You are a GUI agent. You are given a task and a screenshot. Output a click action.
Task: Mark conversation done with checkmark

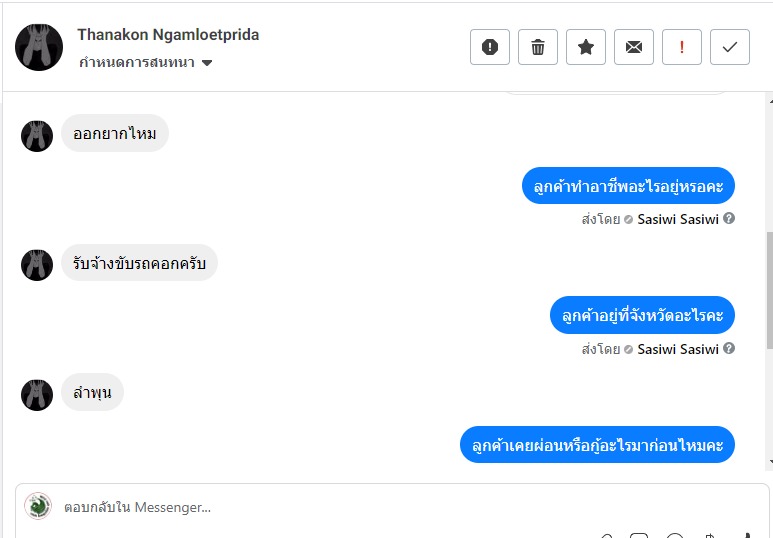[730, 47]
